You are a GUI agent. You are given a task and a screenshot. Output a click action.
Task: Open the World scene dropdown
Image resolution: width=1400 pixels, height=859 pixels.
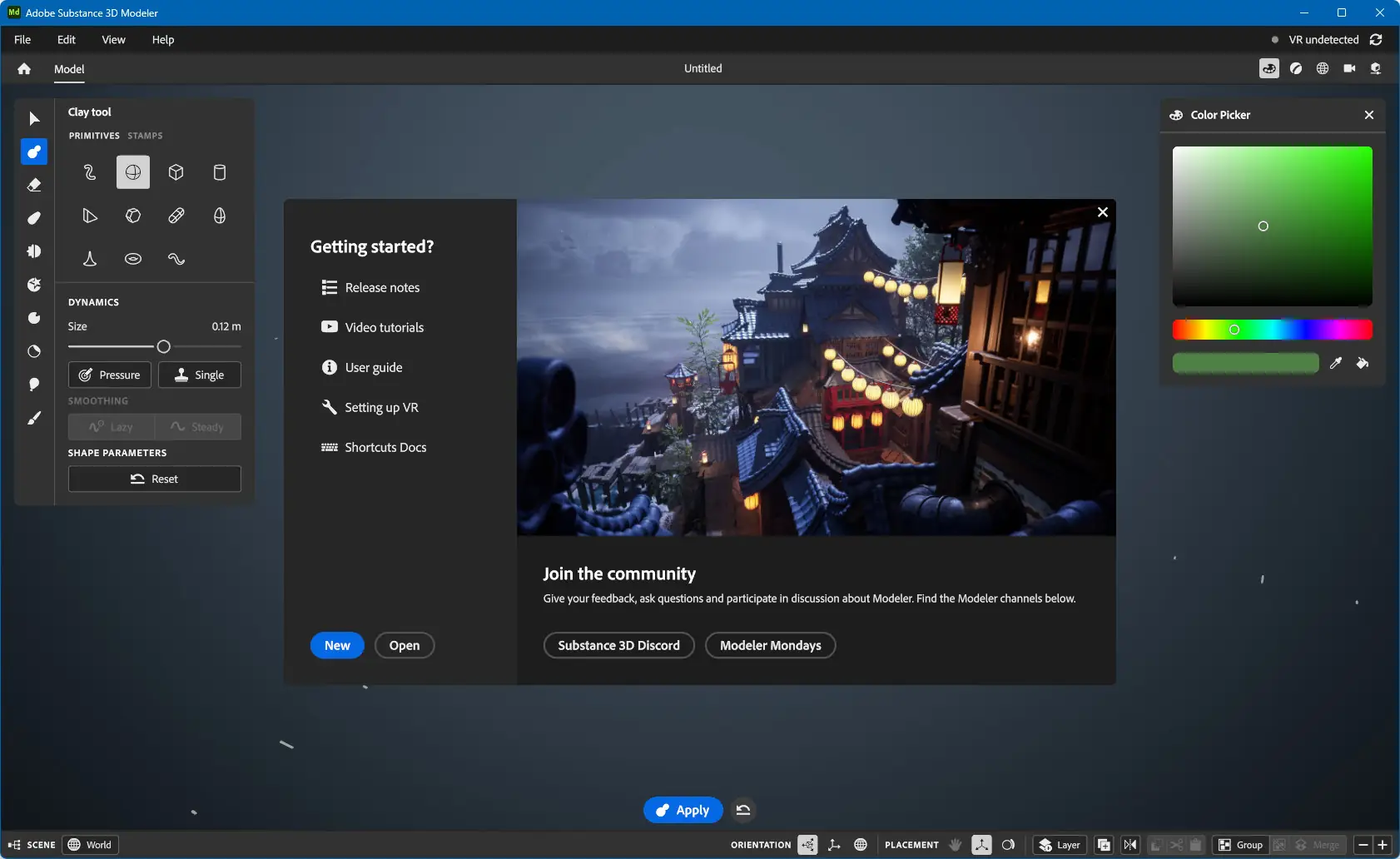click(91, 845)
